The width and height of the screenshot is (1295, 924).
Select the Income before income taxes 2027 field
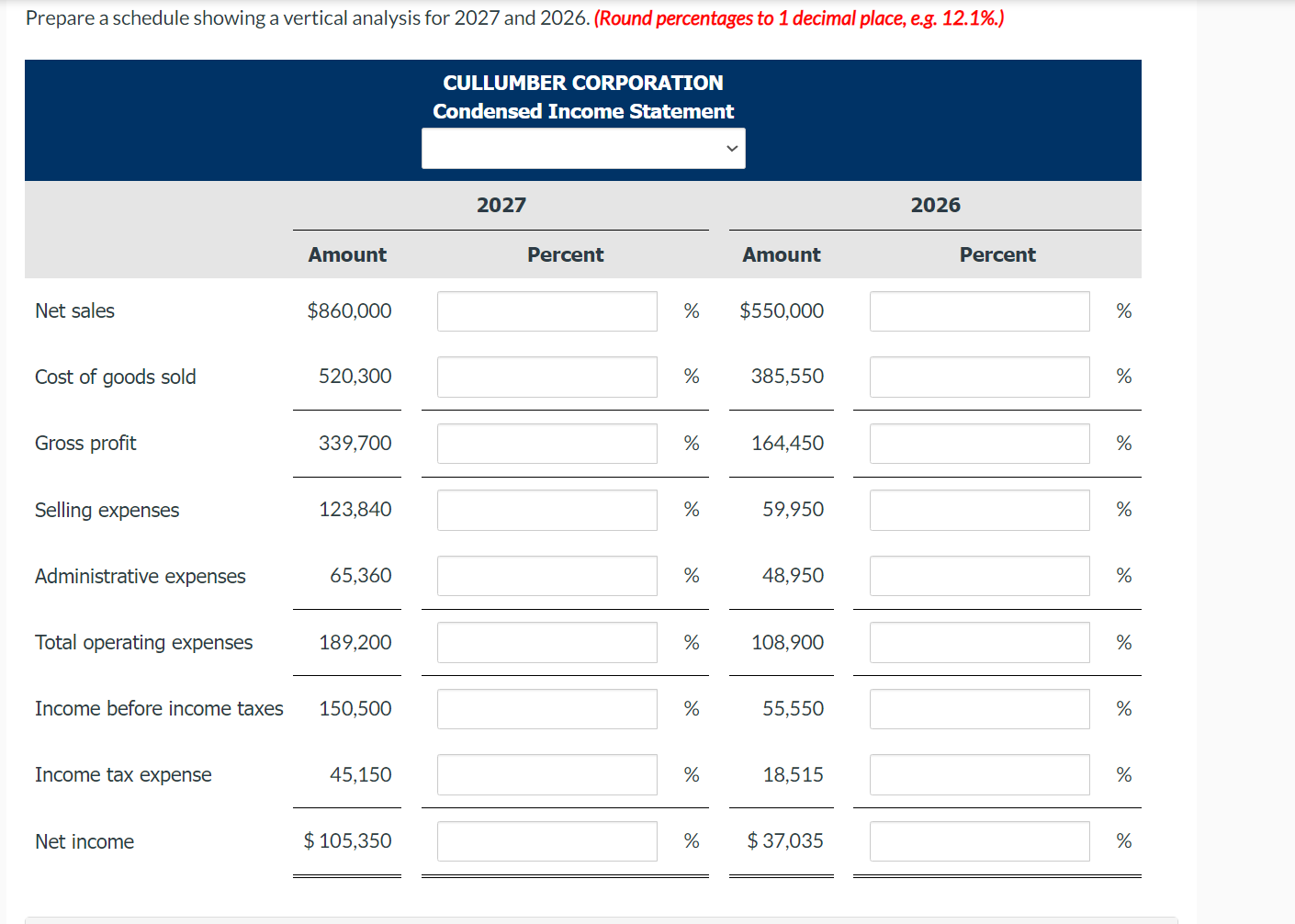click(x=546, y=708)
